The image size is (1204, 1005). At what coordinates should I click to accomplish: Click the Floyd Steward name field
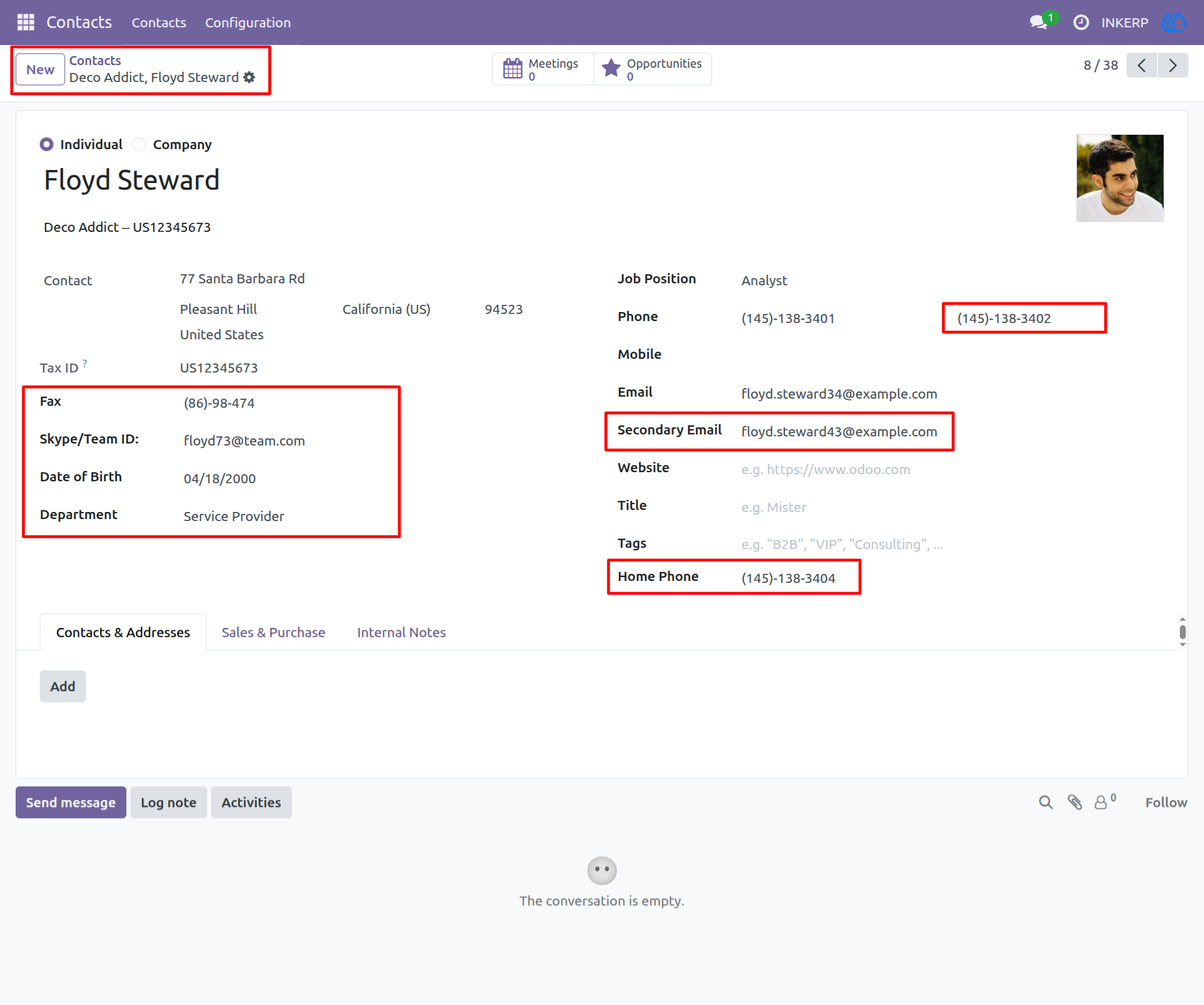pos(132,180)
